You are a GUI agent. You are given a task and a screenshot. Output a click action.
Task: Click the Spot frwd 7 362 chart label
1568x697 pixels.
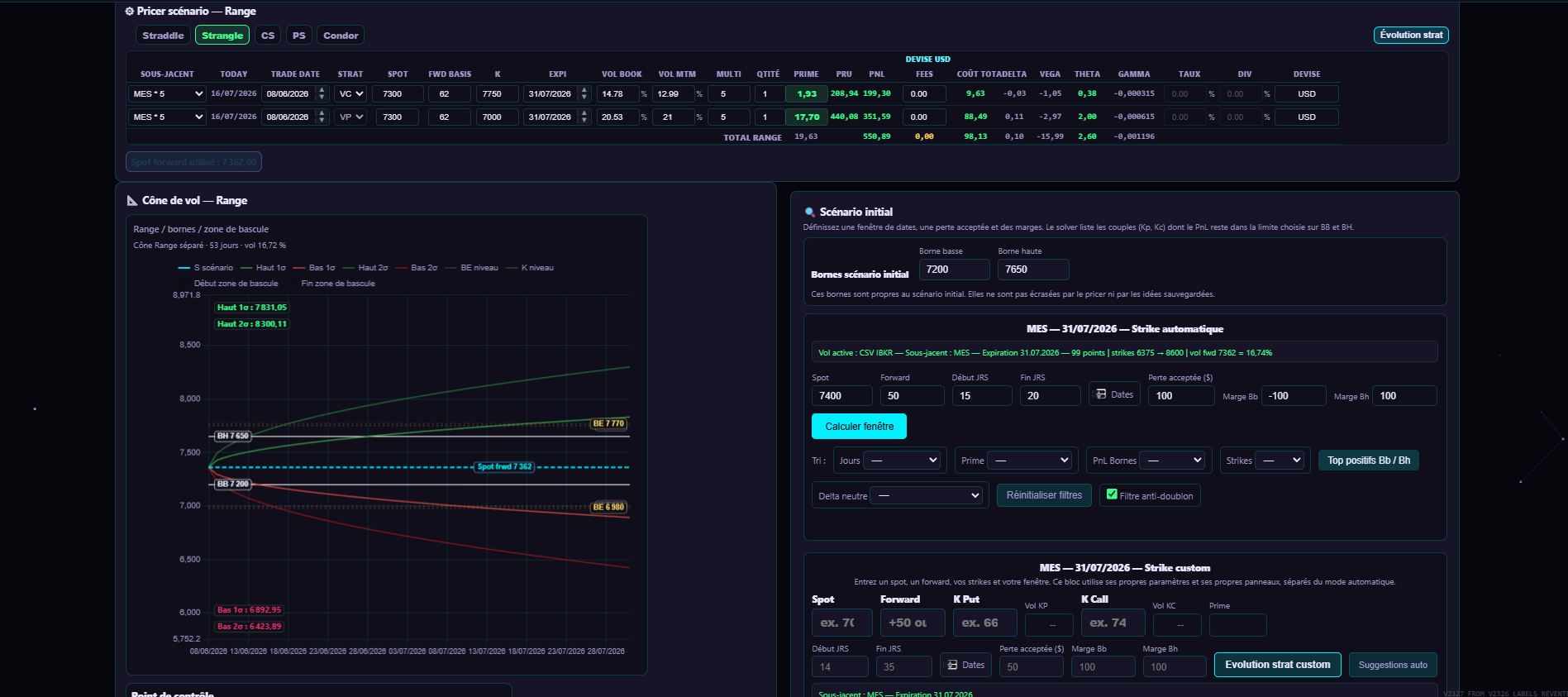click(504, 467)
